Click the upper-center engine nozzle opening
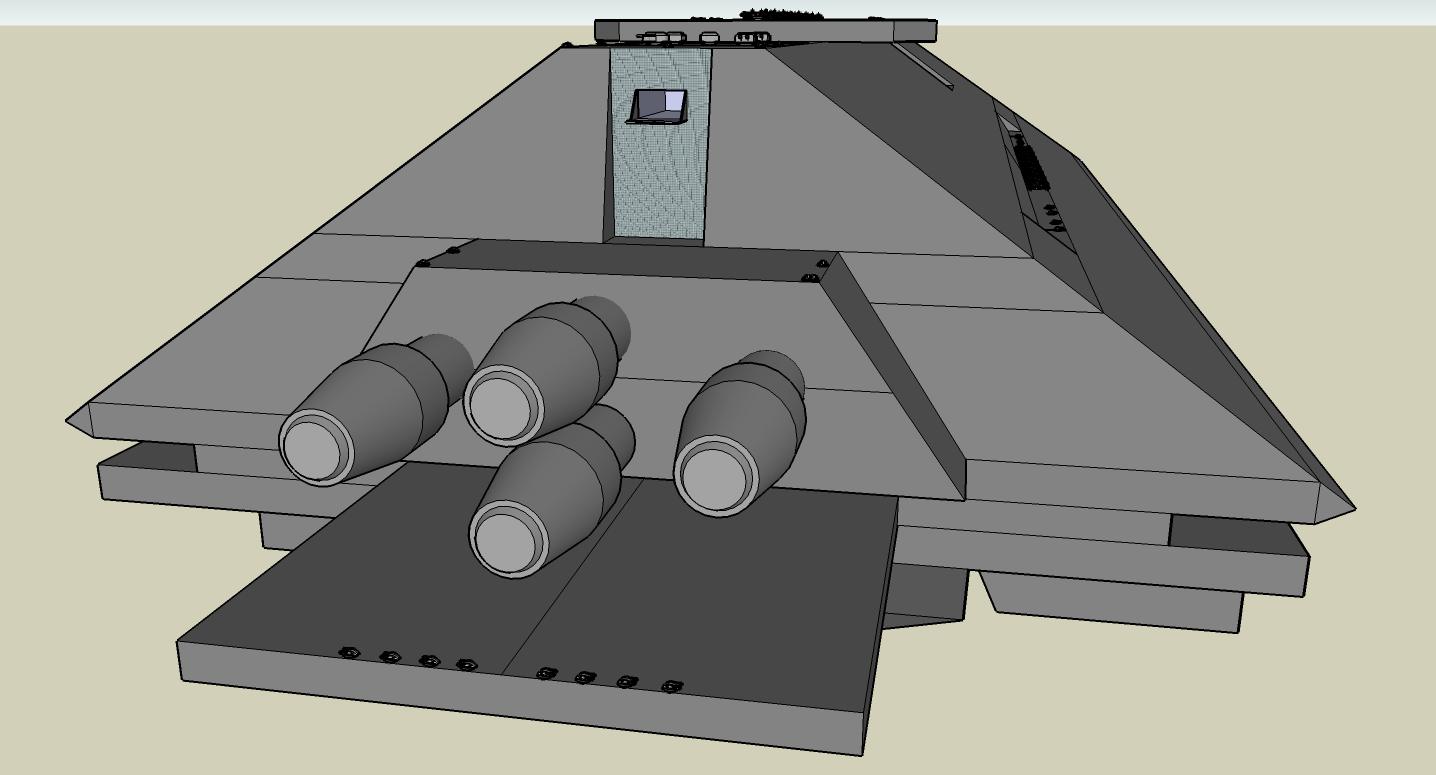This screenshot has width=1436, height=775. [501, 404]
